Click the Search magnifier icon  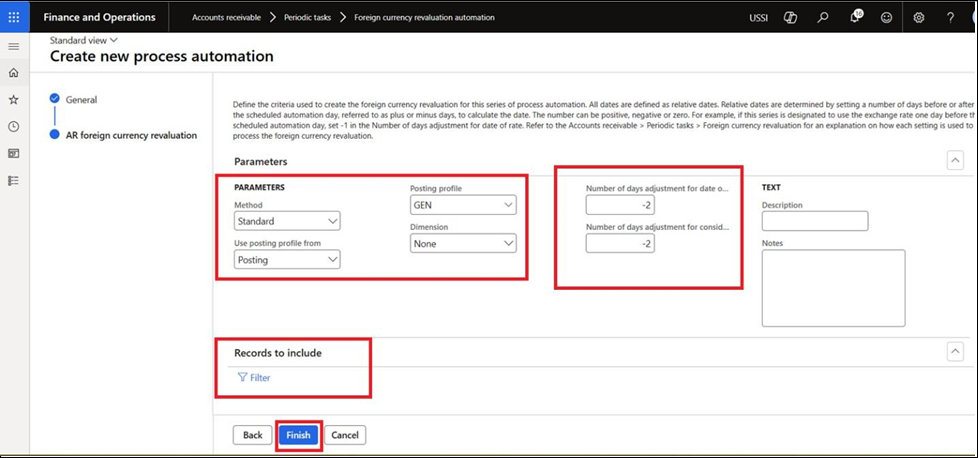click(822, 17)
